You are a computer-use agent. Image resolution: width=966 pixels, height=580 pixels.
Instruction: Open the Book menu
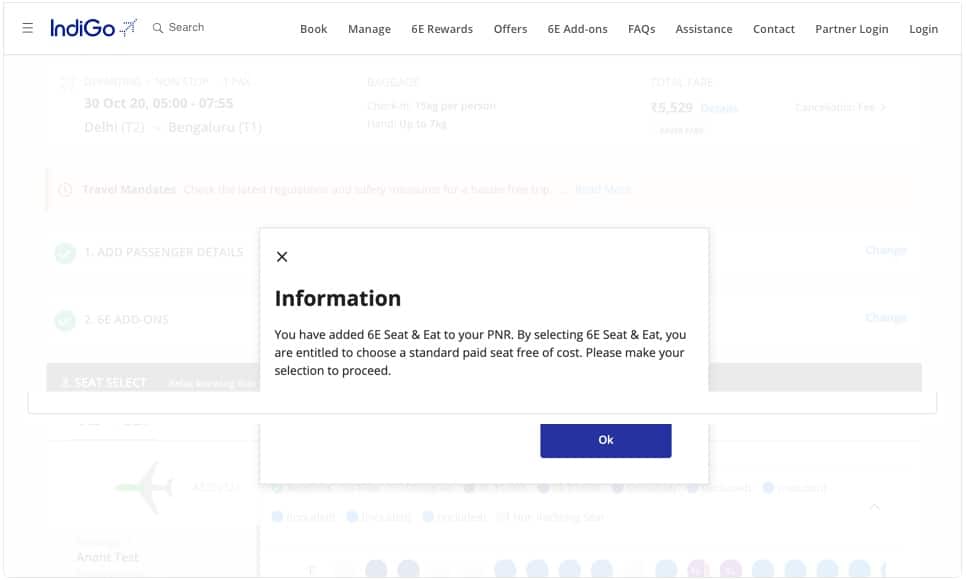click(x=313, y=29)
